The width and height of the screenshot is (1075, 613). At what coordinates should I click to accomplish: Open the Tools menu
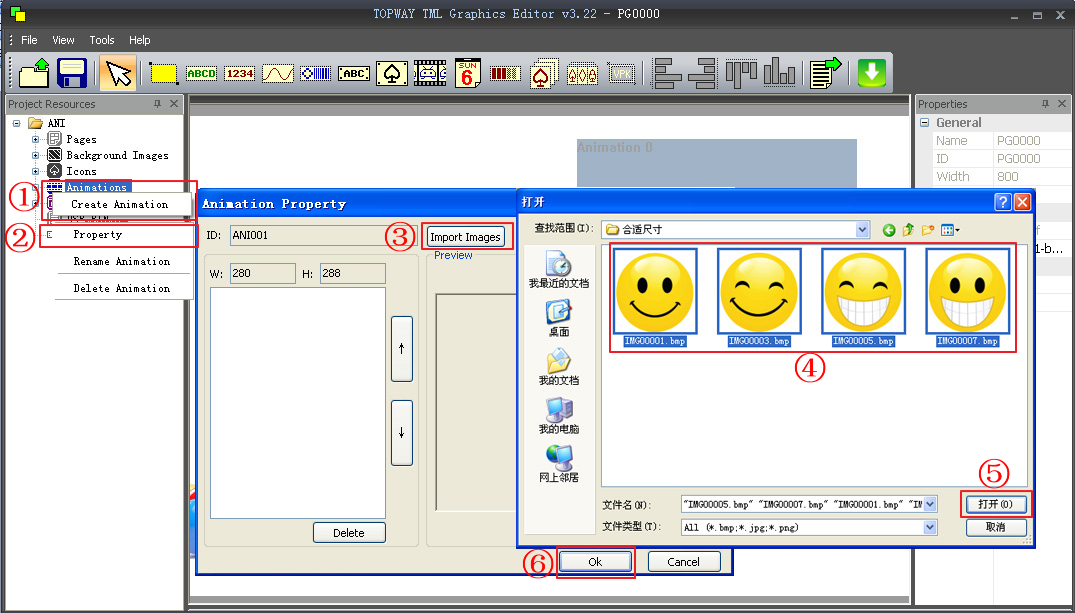tap(101, 40)
